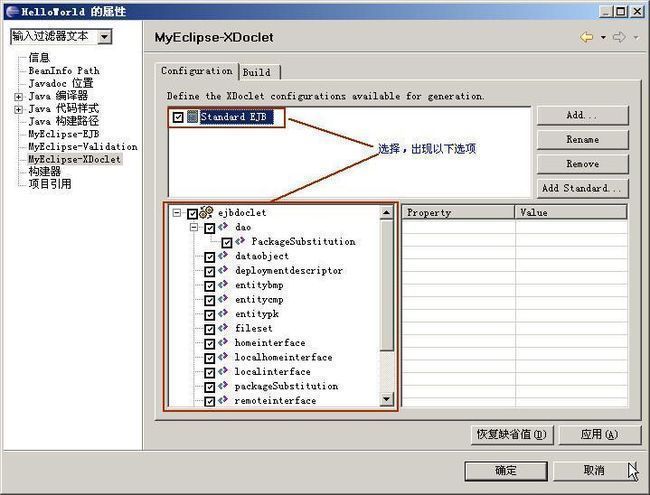This screenshot has width=650, height=495.
Task: Toggle the dataobject checkbox
Action: coord(209,257)
